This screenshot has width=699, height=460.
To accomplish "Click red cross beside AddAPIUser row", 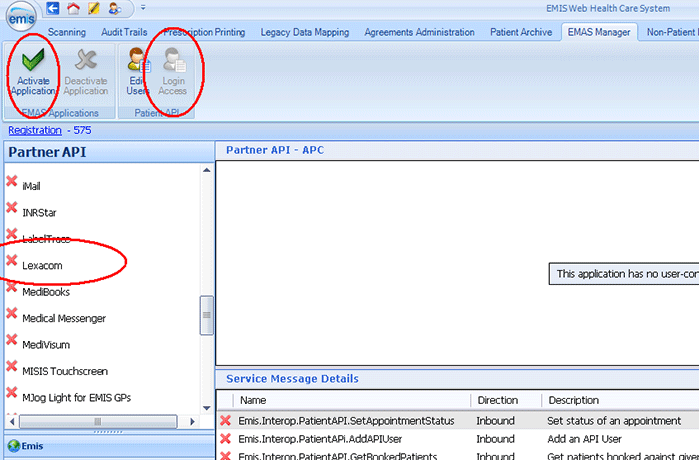I will point(226,439).
